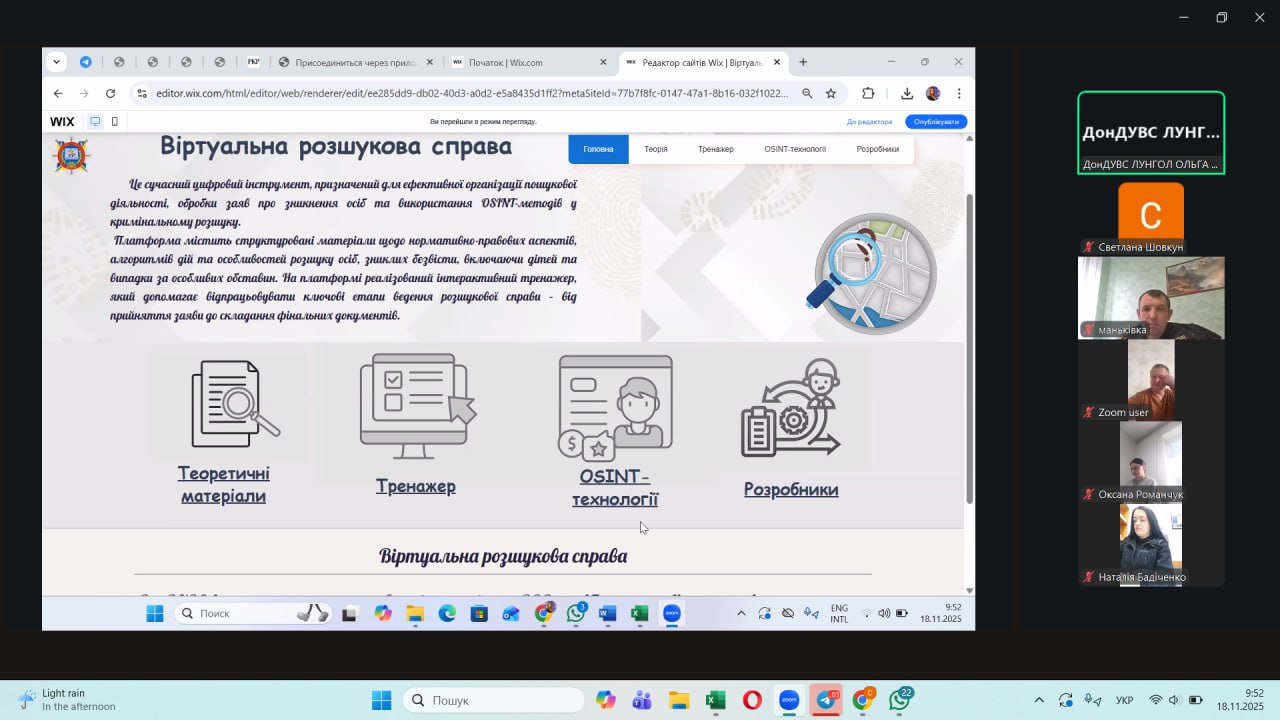Open the УКР input language switcher
The width and height of the screenshot is (1280, 720).
(1124, 700)
